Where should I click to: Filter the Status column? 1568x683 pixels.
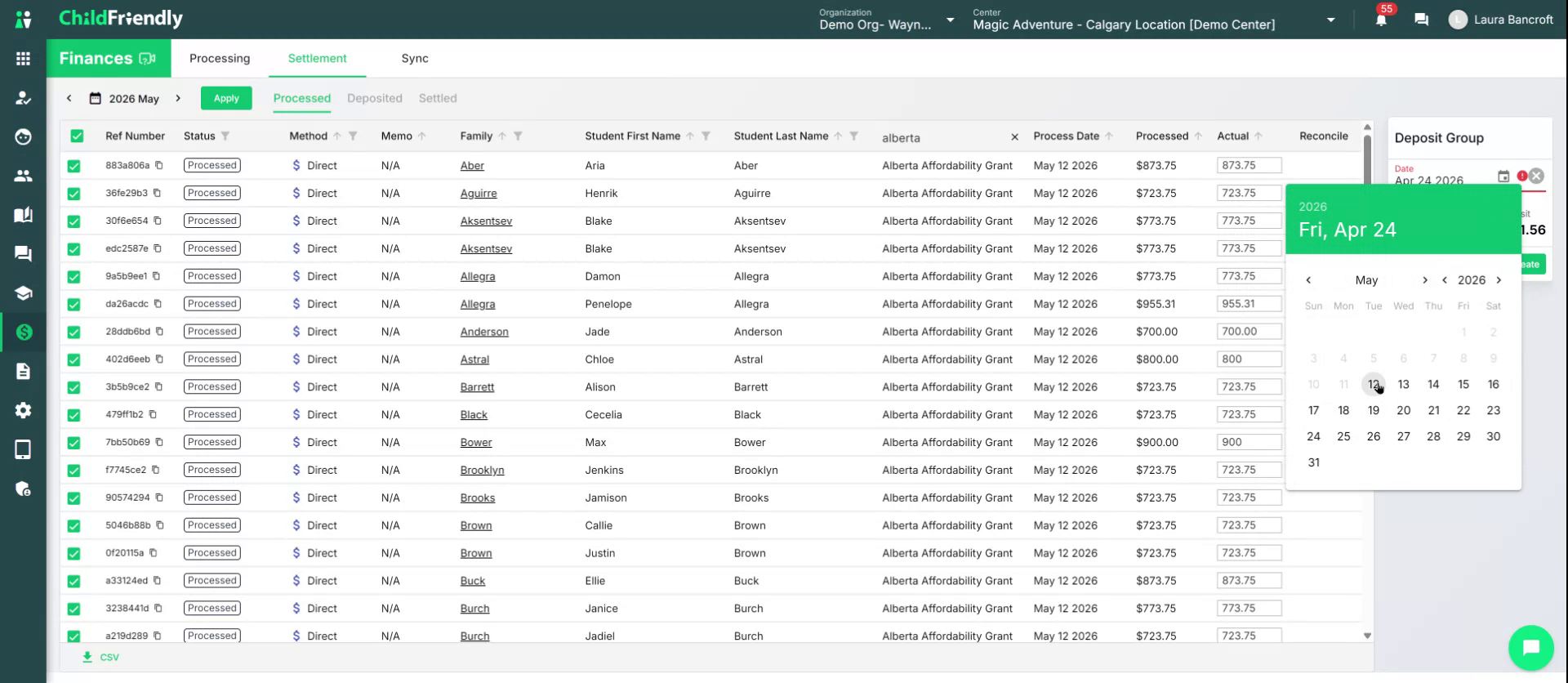click(x=225, y=136)
